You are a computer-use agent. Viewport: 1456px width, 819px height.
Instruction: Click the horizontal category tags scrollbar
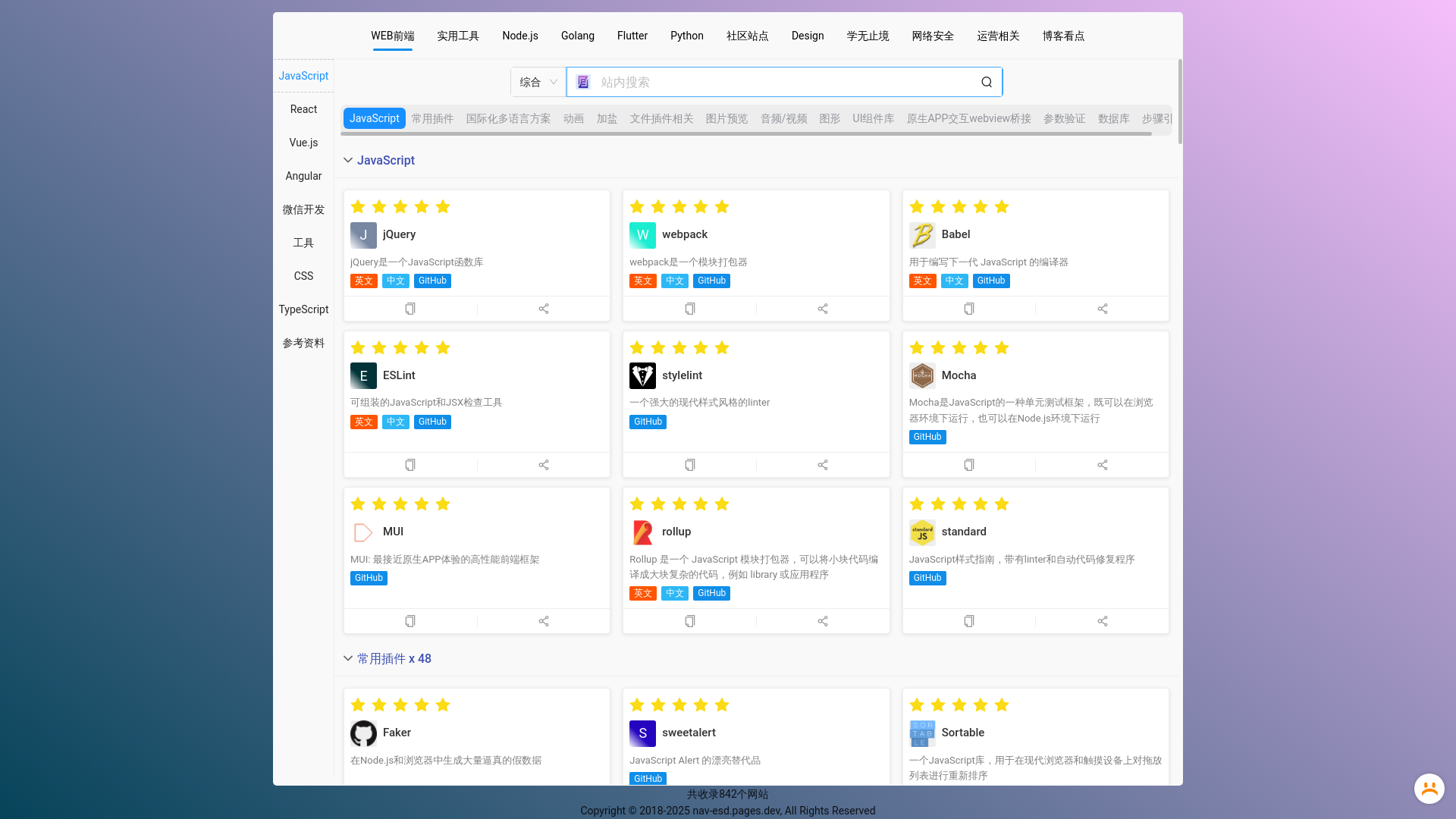pyautogui.click(x=746, y=133)
